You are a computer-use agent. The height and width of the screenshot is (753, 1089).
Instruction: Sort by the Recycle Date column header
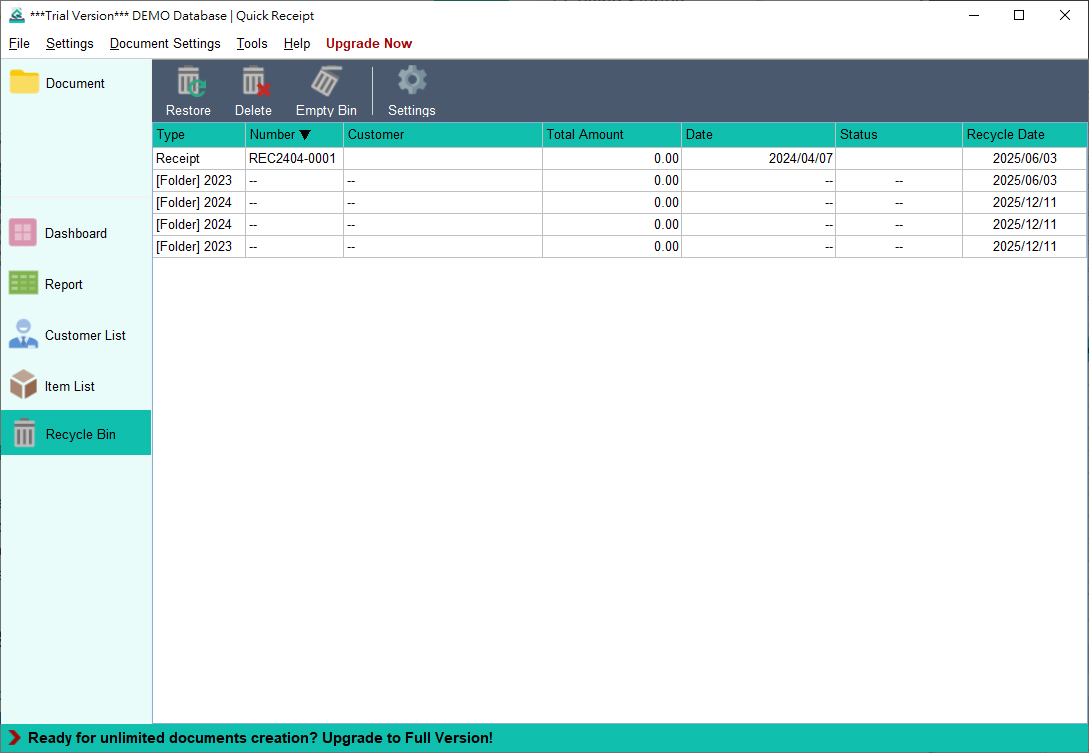(1024, 135)
